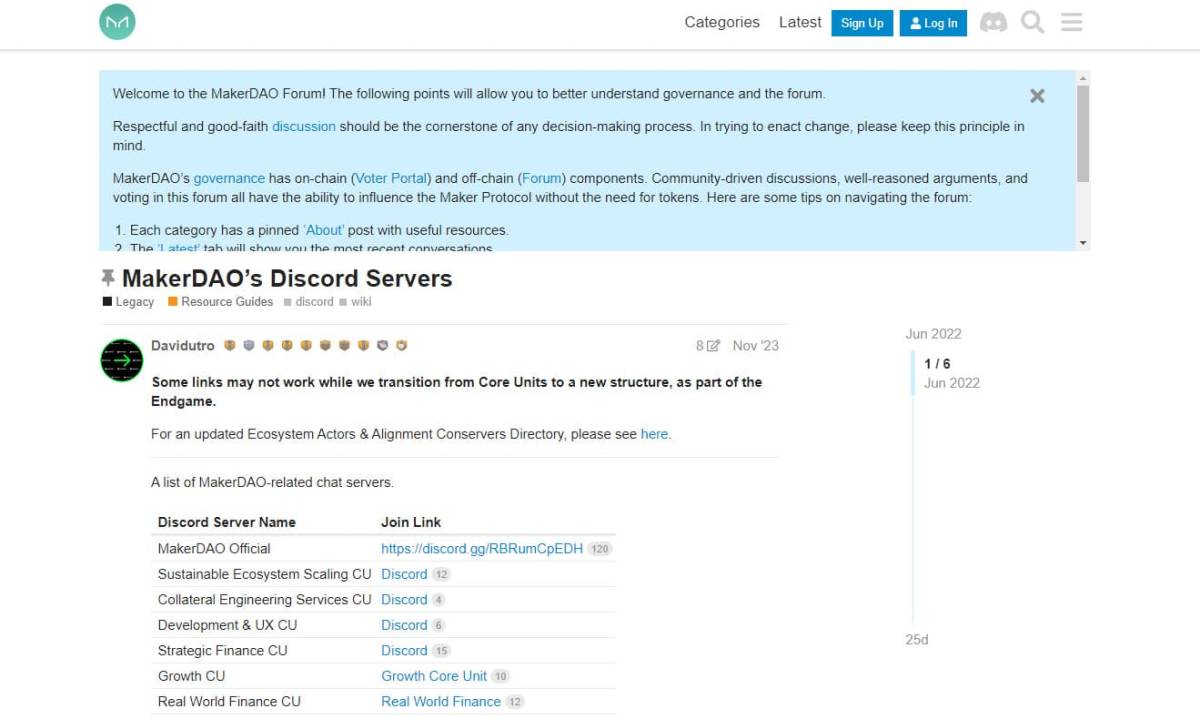Click the pinned topic pin icon
The height and width of the screenshot is (719, 1200).
[108, 278]
